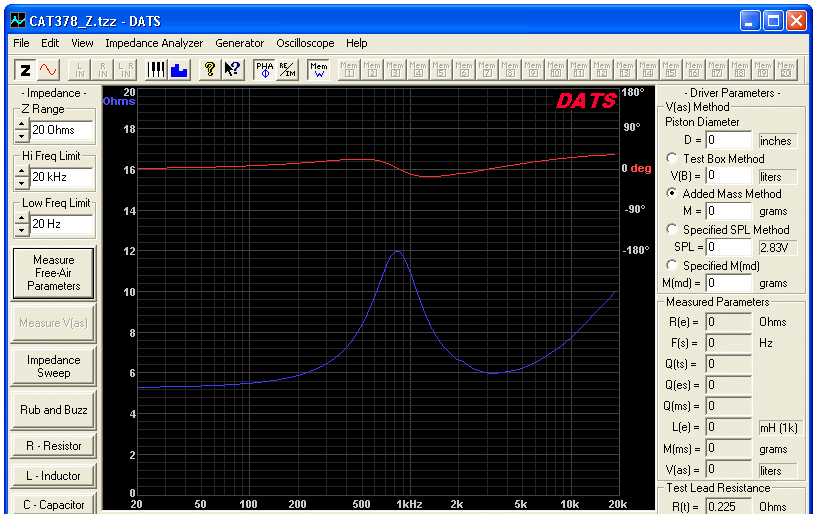Select the Mem 14 memory slot button
The width and height of the screenshot is (819, 514).
pos(648,69)
